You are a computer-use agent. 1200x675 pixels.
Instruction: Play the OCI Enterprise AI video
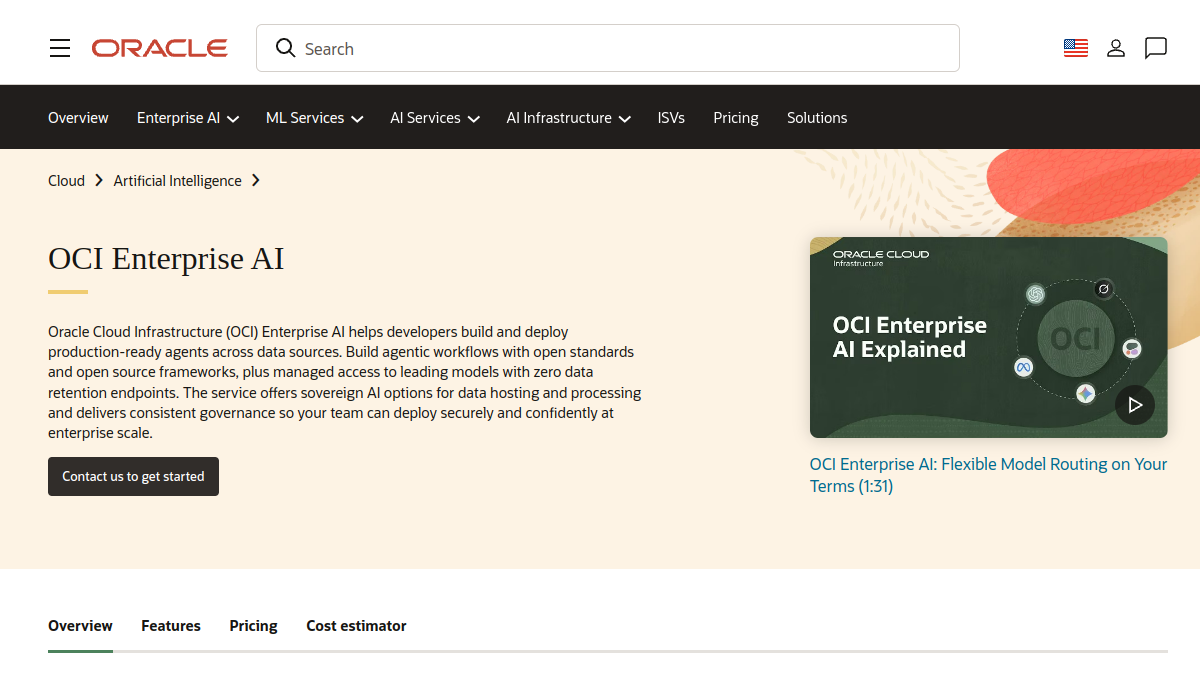click(x=1135, y=405)
